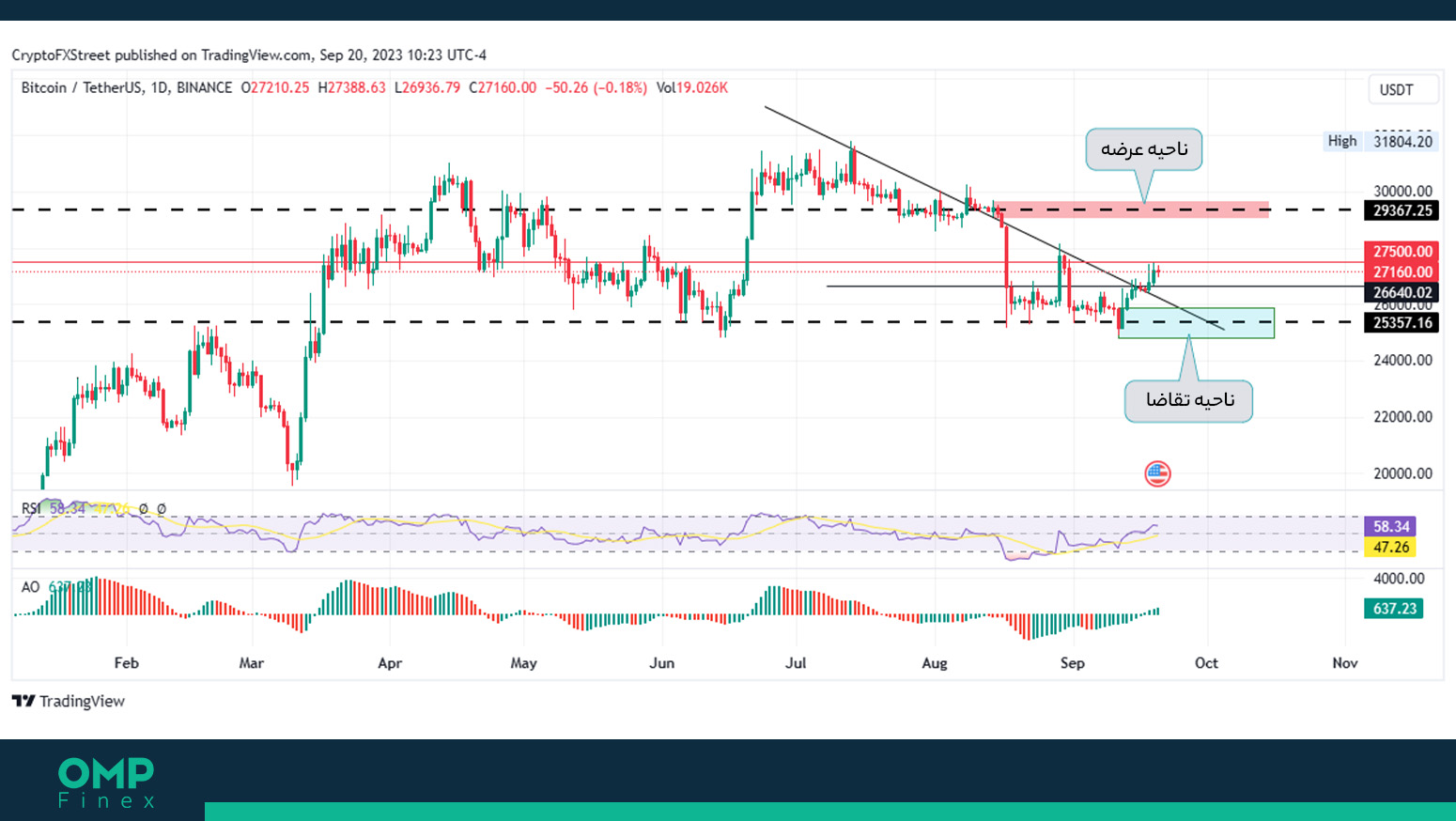Click the 22000.00 price axis label

coord(1402,416)
